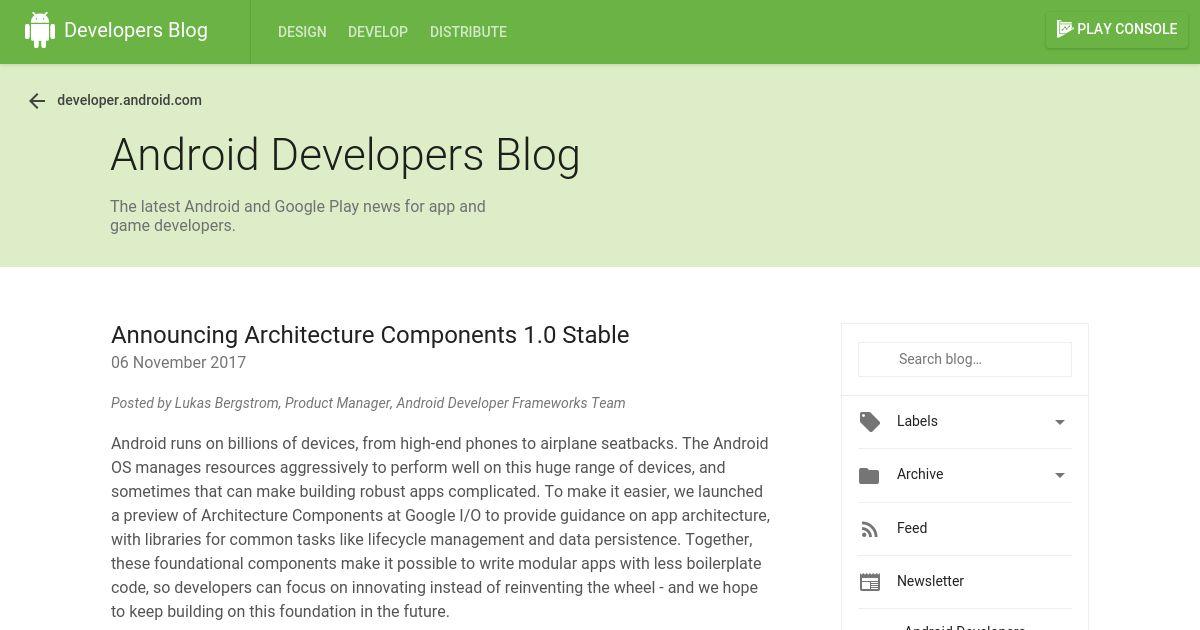Image resolution: width=1200 pixels, height=630 pixels.
Task: Click the back arrow beside developer.android.com
Action: 37,101
